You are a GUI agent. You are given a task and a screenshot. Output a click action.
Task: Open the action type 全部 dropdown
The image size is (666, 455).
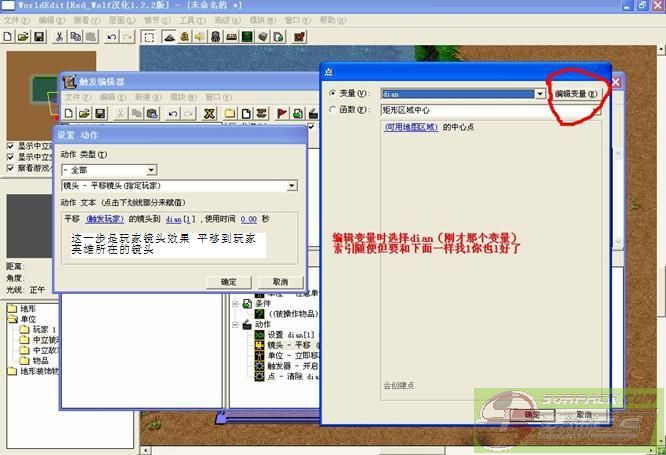[x=151, y=170]
